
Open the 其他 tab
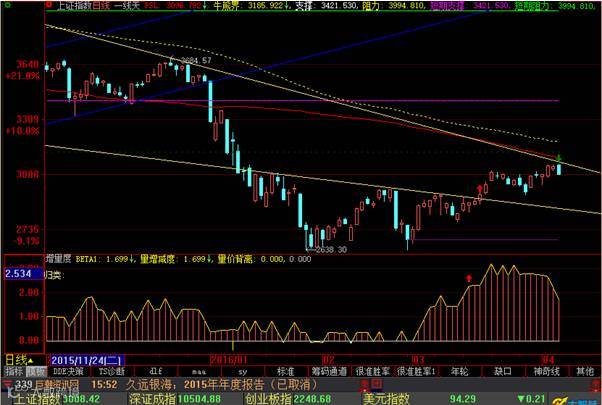pyautogui.click(x=585, y=372)
